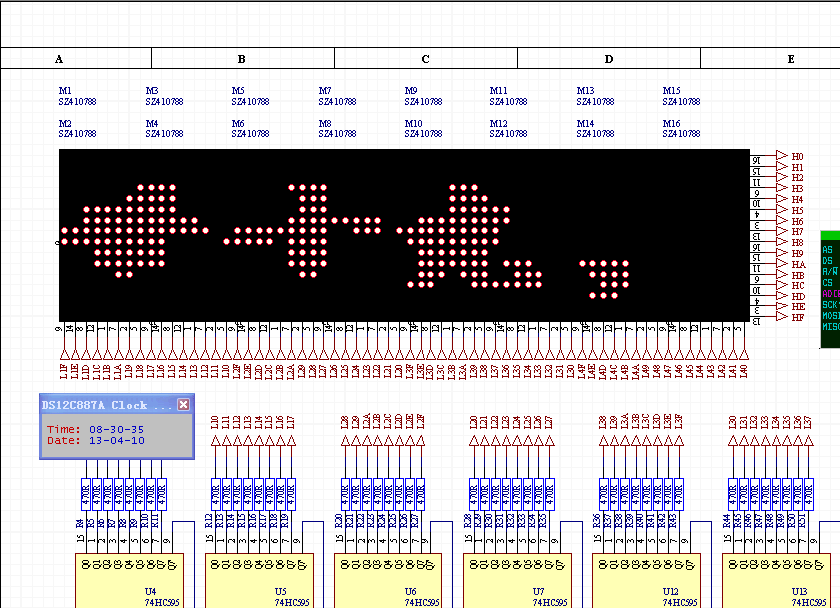Image resolution: width=840 pixels, height=608 pixels.
Task: Select the M15 SZ410788 component label
Action: 681,96
